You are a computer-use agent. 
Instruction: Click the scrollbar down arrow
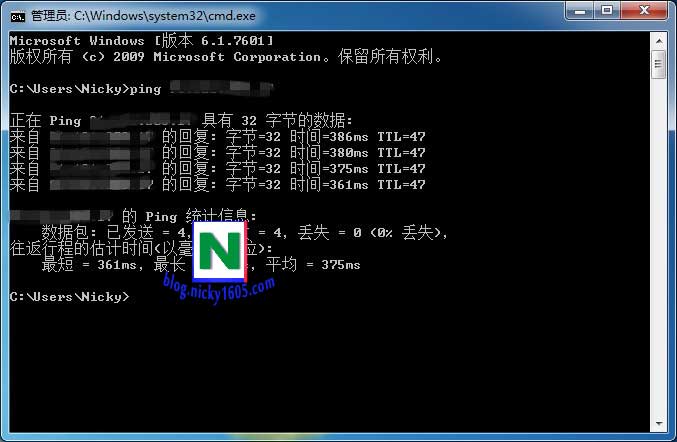659,423
